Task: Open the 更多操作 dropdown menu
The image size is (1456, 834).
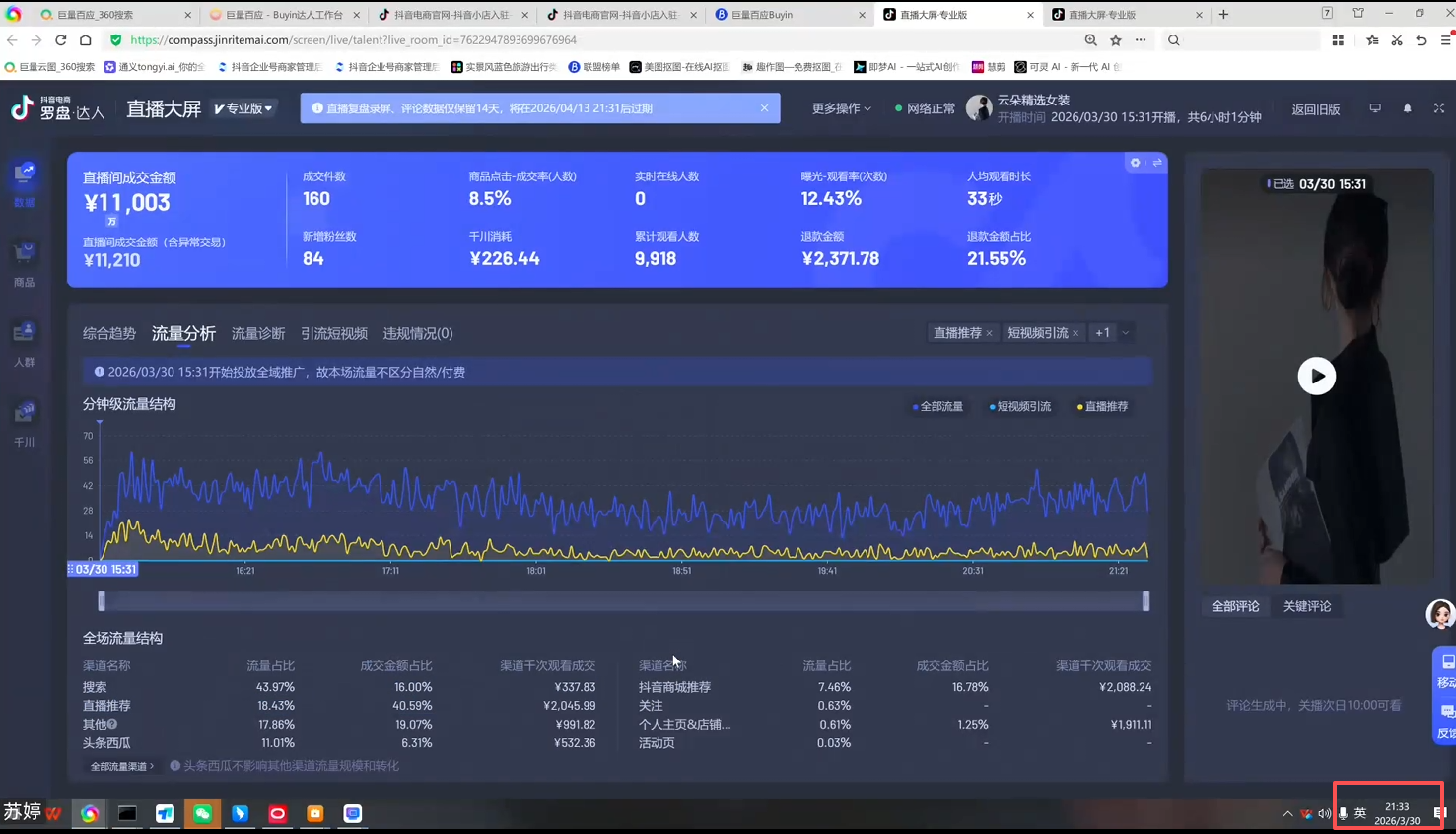Action: pyautogui.click(x=841, y=108)
